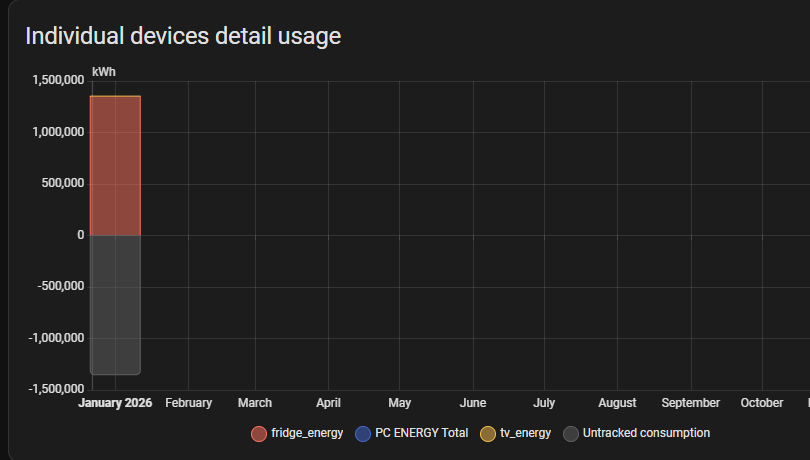Click the 1,000,000 y-axis value label

point(58,132)
